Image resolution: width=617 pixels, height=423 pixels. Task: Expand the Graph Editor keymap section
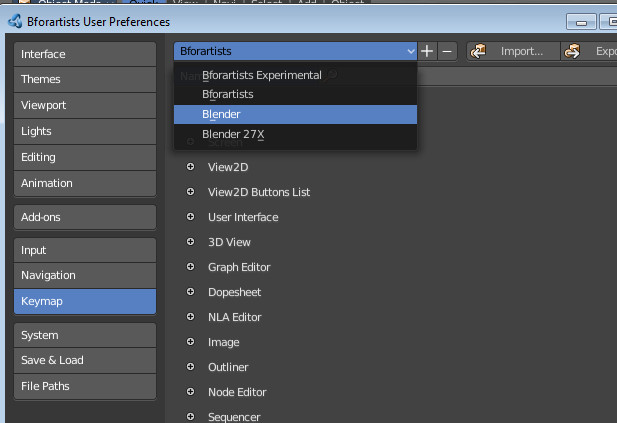coord(190,267)
